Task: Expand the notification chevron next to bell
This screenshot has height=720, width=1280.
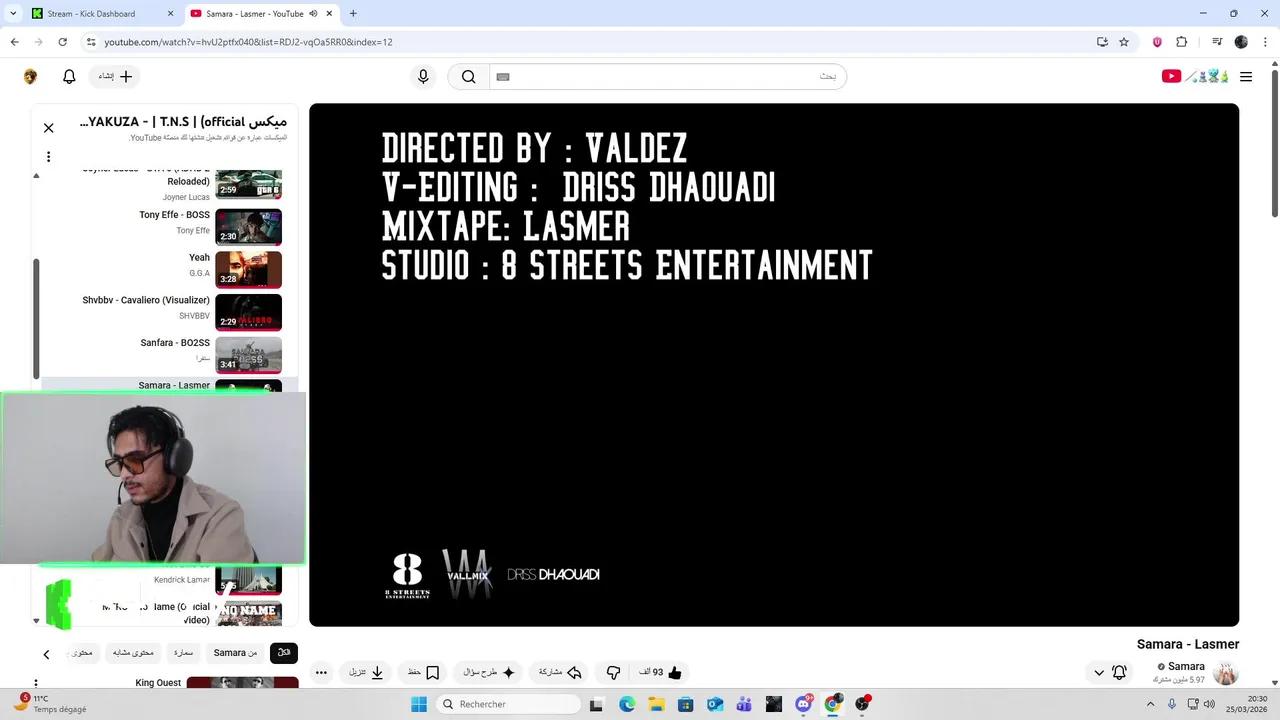Action: pyautogui.click(x=1099, y=673)
